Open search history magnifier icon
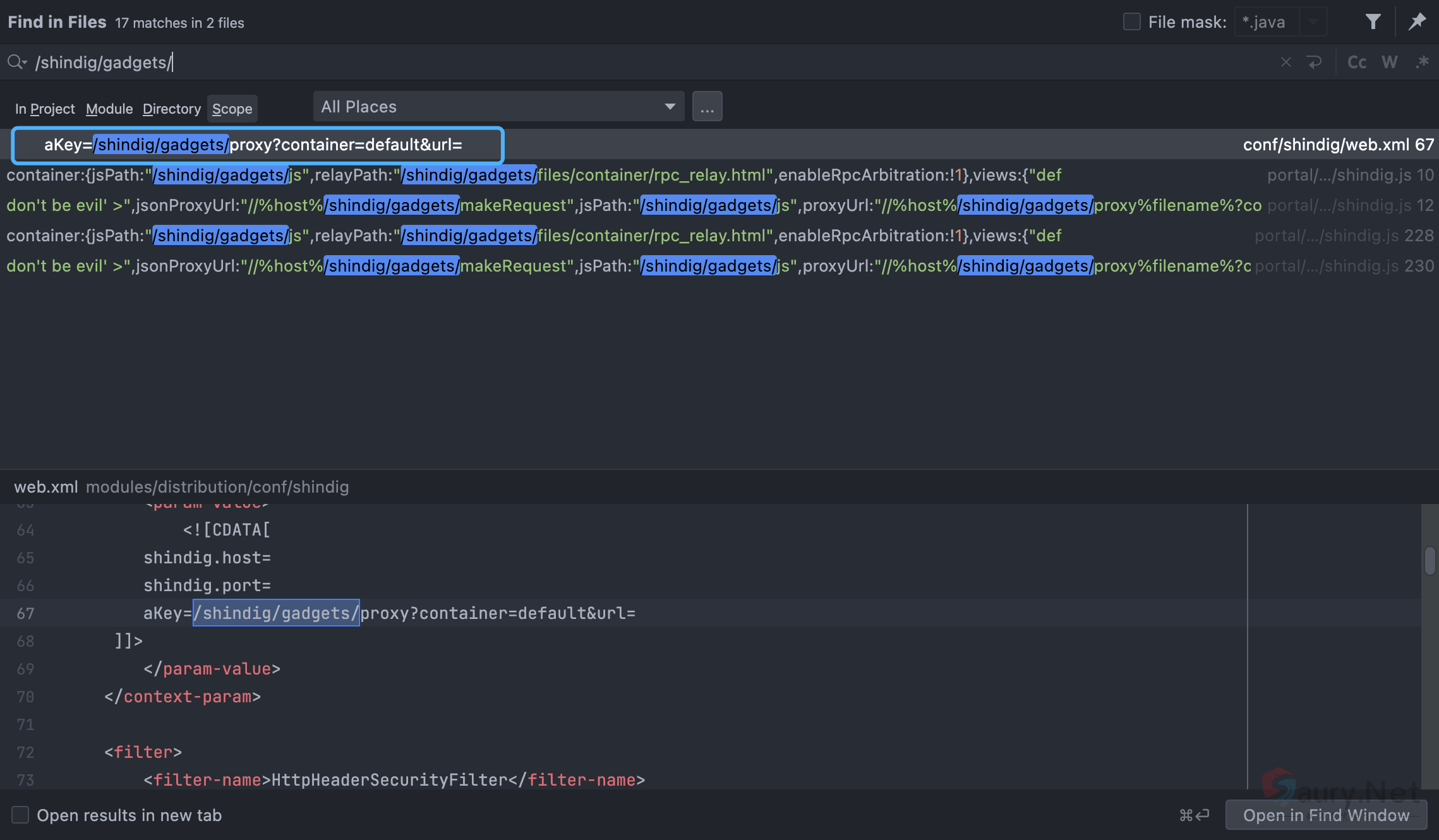 point(16,62)
